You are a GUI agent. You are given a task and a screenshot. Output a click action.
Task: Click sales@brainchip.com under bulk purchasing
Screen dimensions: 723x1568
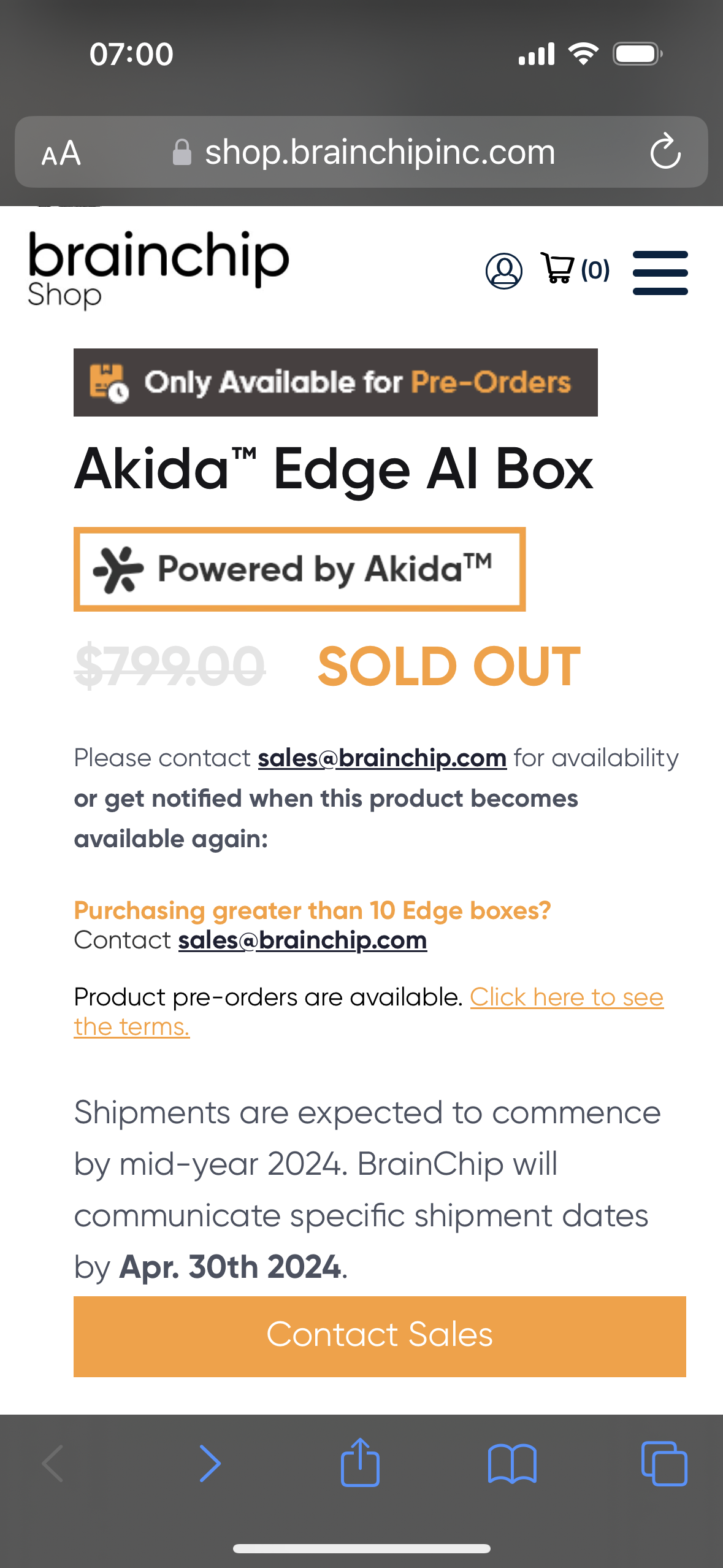[302, 940]
